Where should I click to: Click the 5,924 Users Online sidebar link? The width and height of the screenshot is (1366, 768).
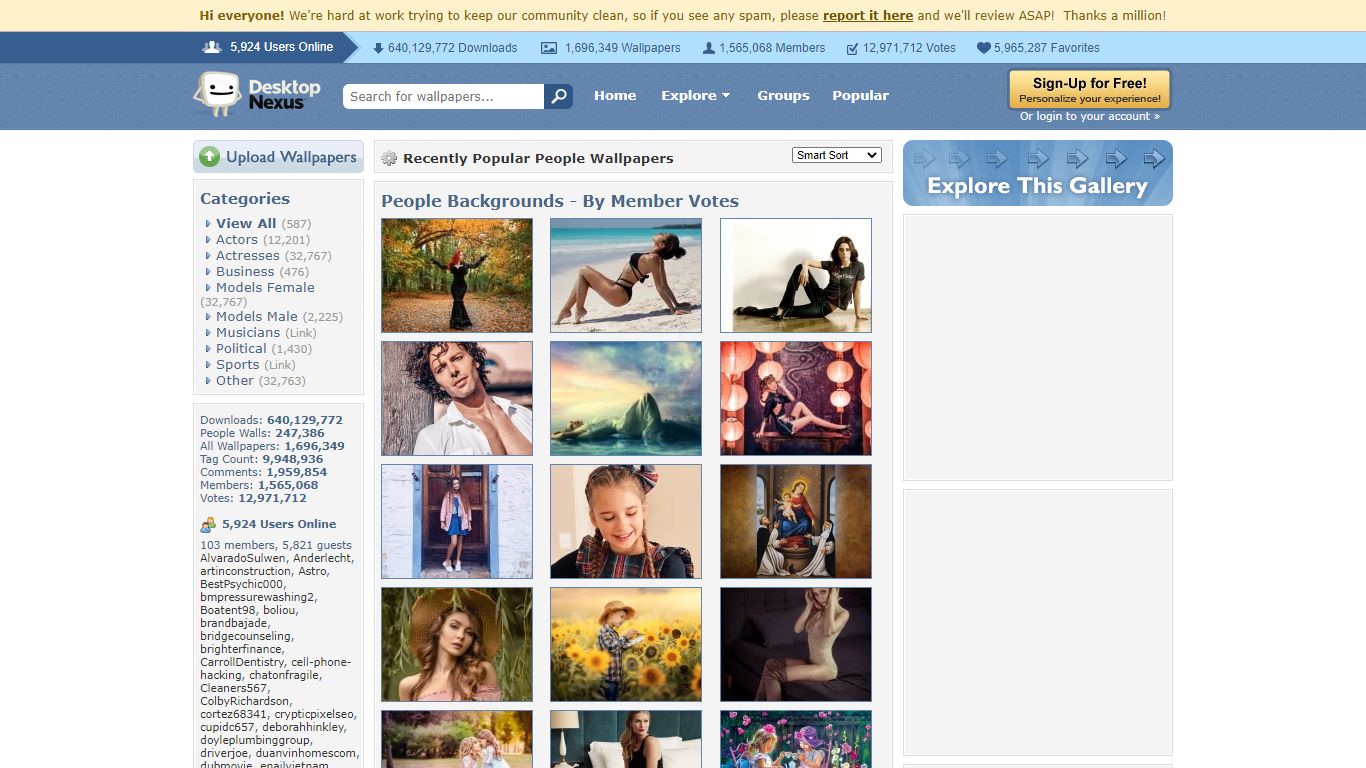click(x=279, y=524)
